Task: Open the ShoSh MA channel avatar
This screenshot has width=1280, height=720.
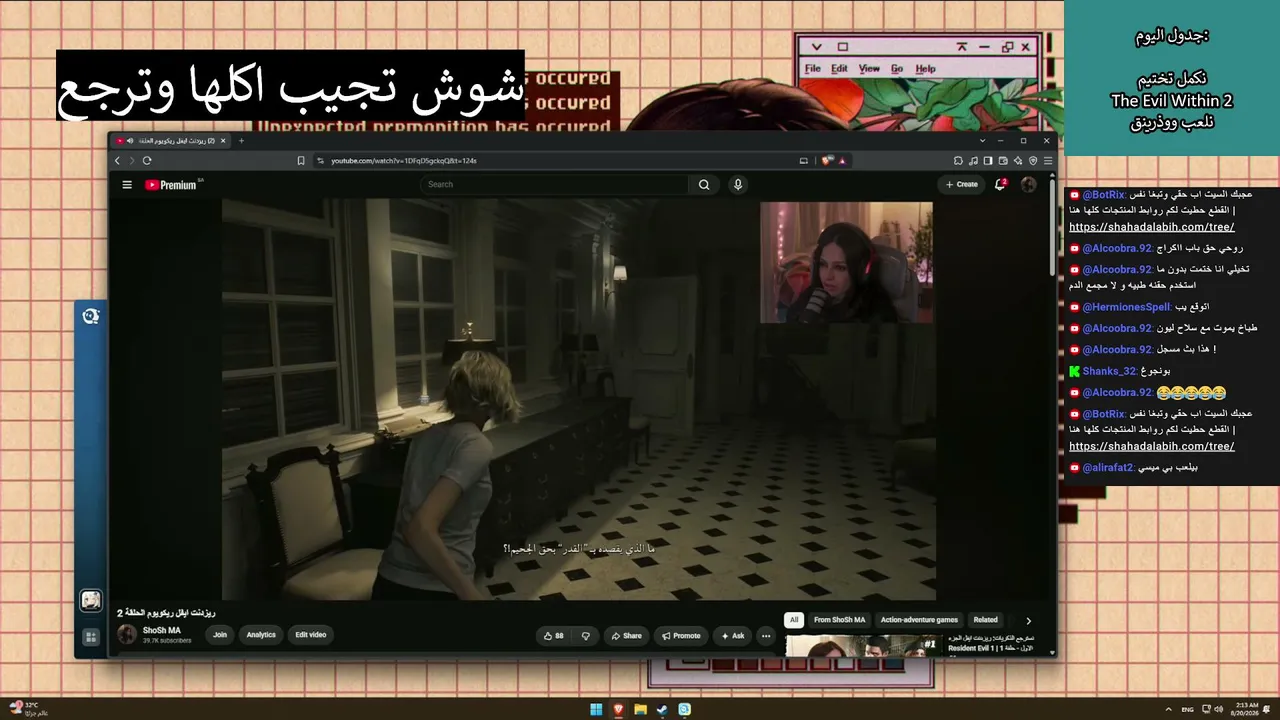Action: (x=127, y=634)
